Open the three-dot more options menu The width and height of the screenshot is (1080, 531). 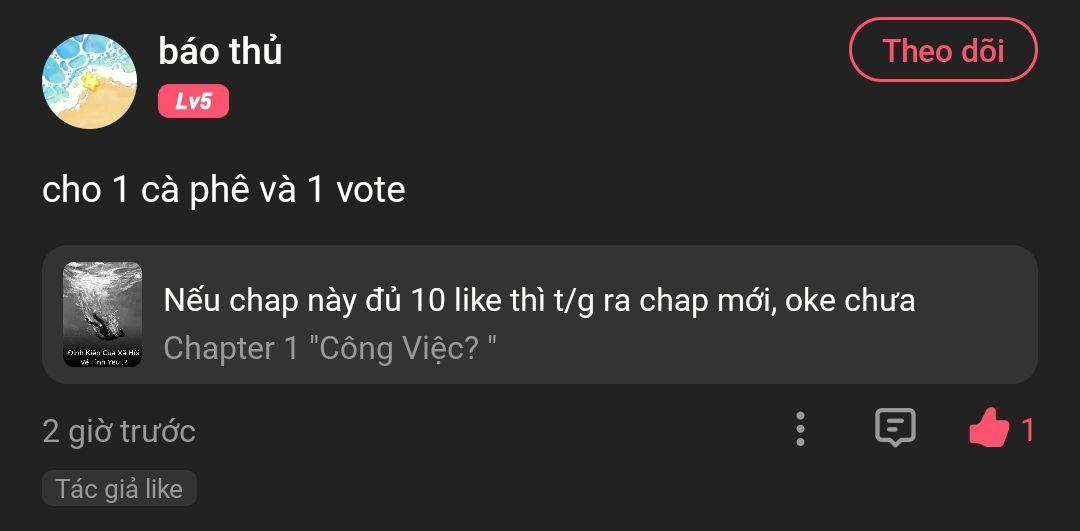point(800,428)
